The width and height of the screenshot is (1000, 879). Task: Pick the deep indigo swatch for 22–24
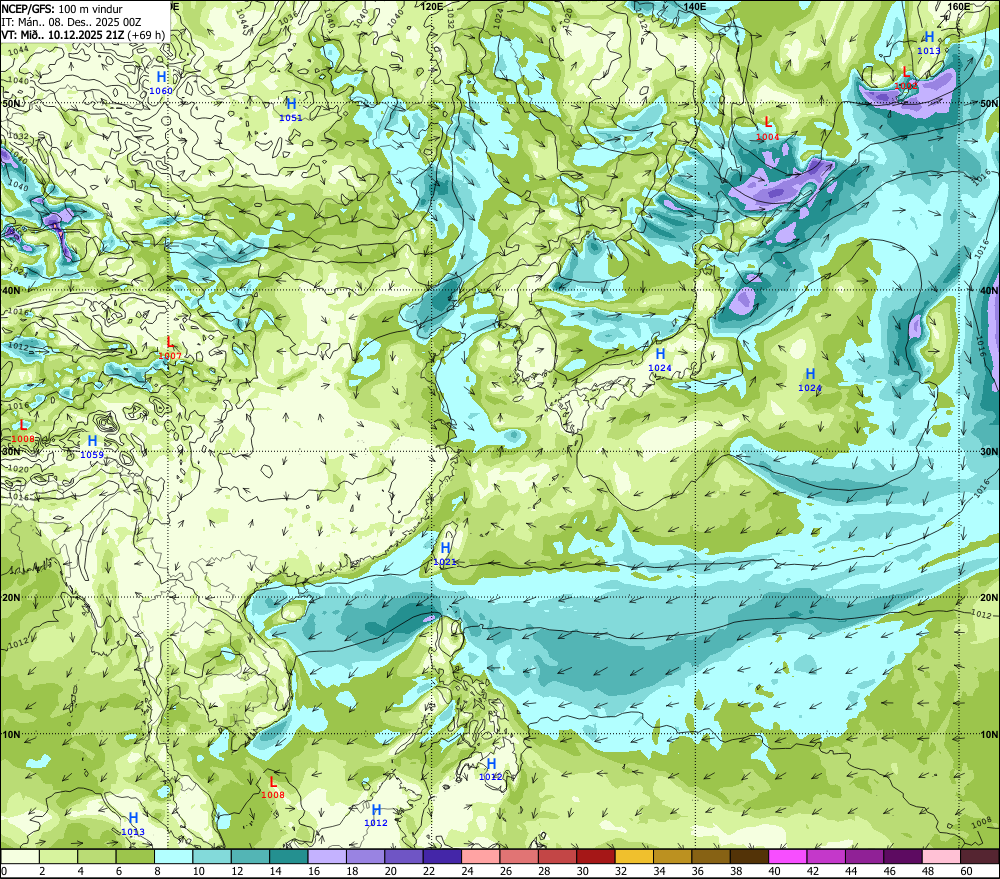coord(443,856)
